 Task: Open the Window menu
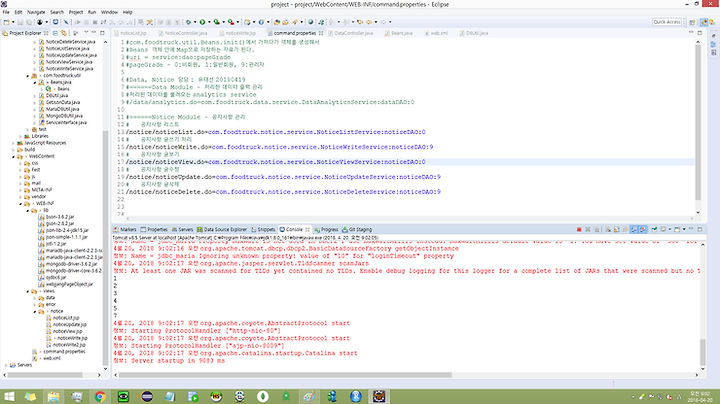point(109,12)
